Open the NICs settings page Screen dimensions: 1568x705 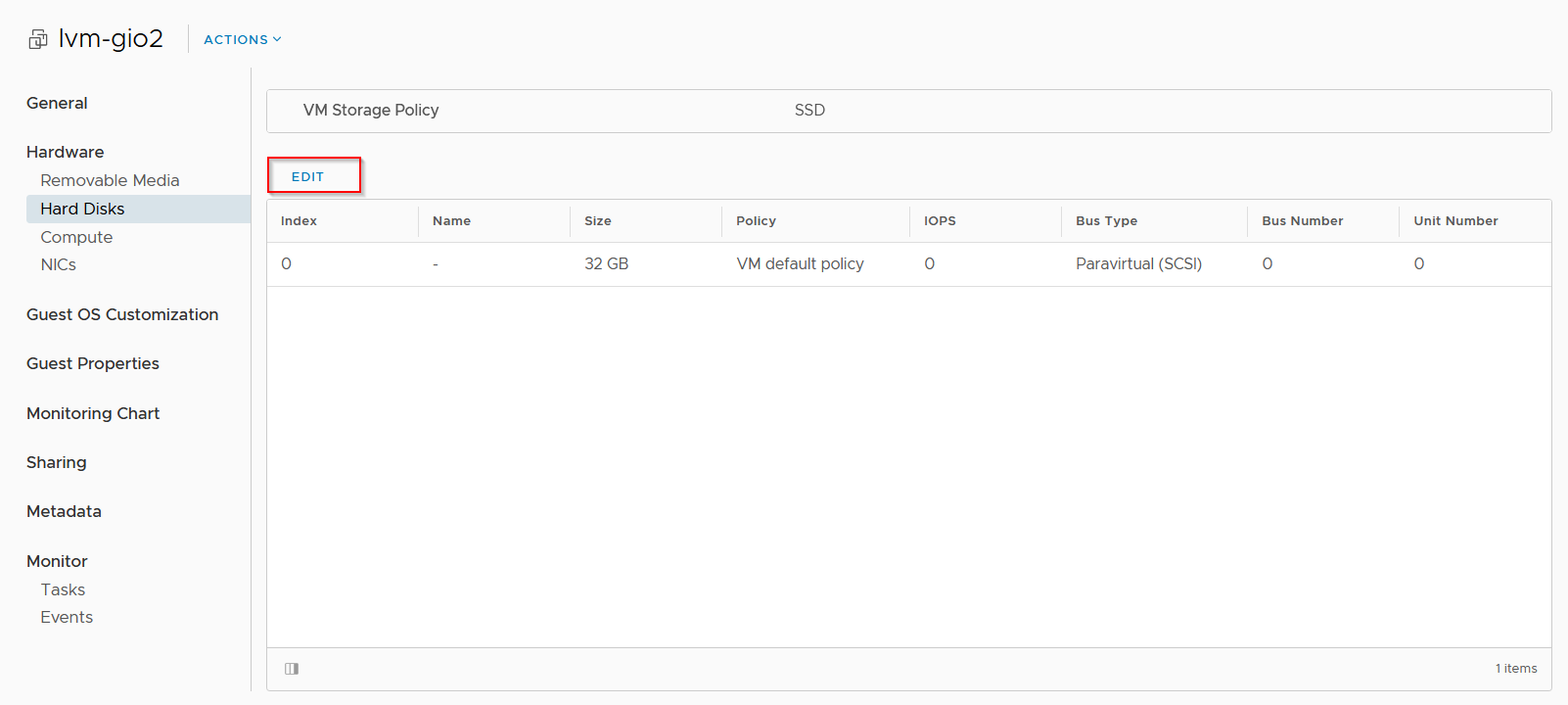[x=58, y=264]
